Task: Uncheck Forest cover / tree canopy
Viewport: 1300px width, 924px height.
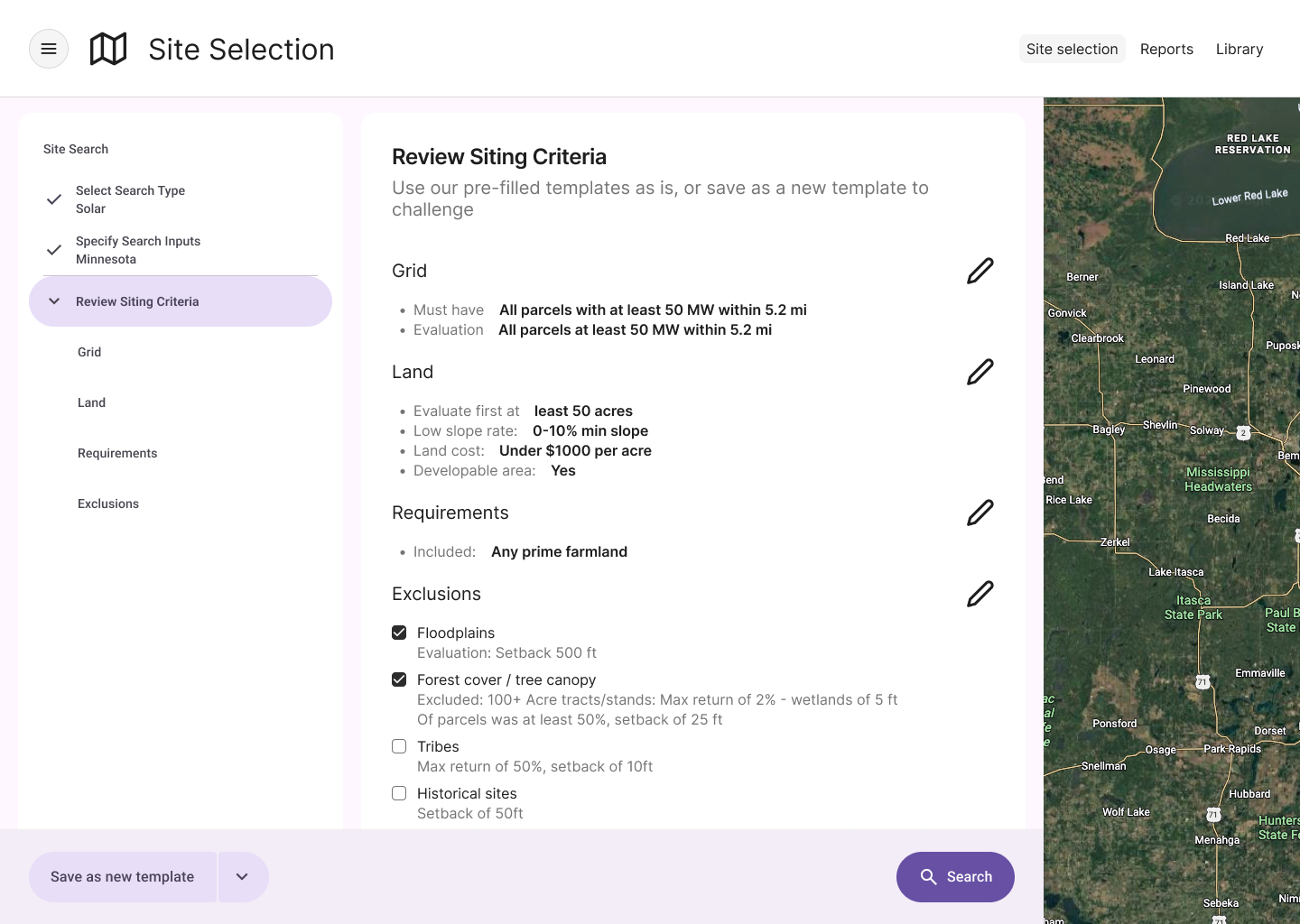Action: (x=399, y=679)
